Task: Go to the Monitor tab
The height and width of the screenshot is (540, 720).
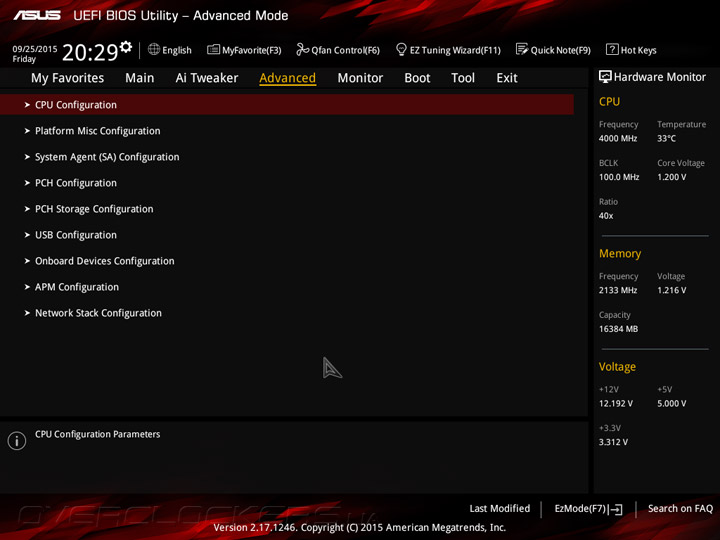Action: point(360,78)
